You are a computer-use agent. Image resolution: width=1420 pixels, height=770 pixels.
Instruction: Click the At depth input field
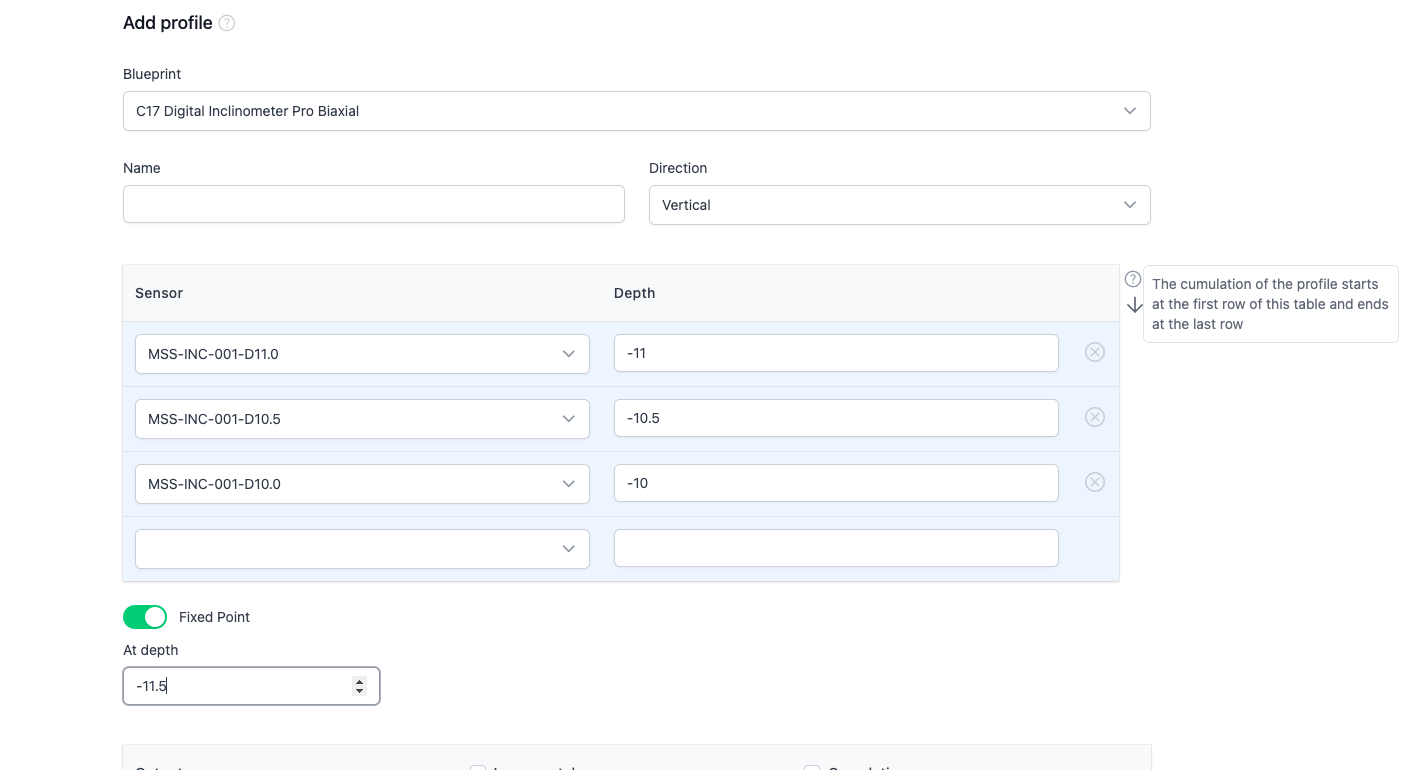point(240,686)
